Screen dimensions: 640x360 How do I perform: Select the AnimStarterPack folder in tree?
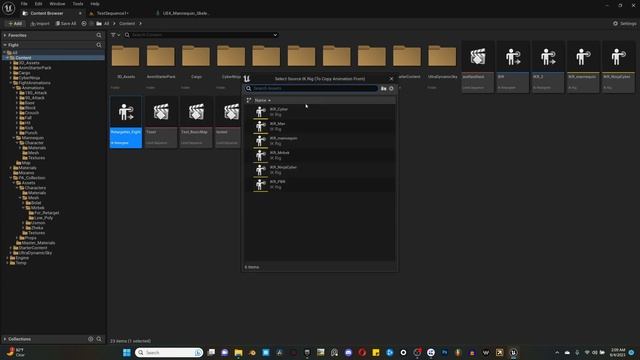[x=35, y=68]
